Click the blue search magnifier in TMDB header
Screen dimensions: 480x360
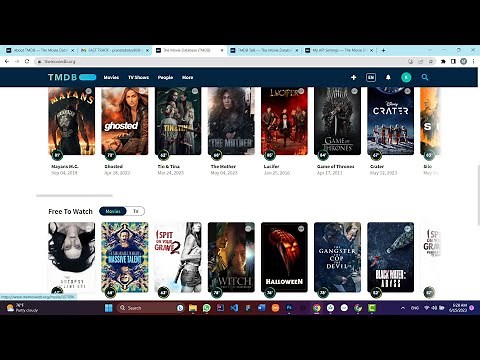click(425, 77)
